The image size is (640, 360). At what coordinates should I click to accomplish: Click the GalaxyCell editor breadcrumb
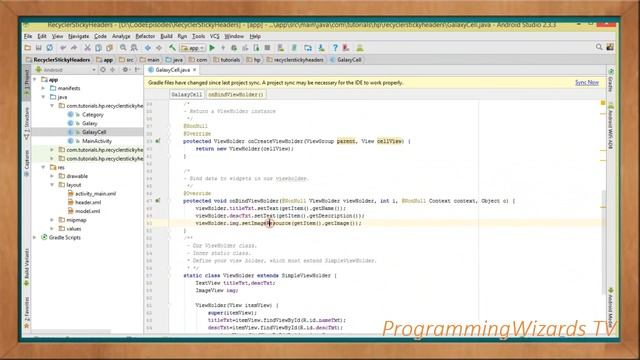pos(187,94)
